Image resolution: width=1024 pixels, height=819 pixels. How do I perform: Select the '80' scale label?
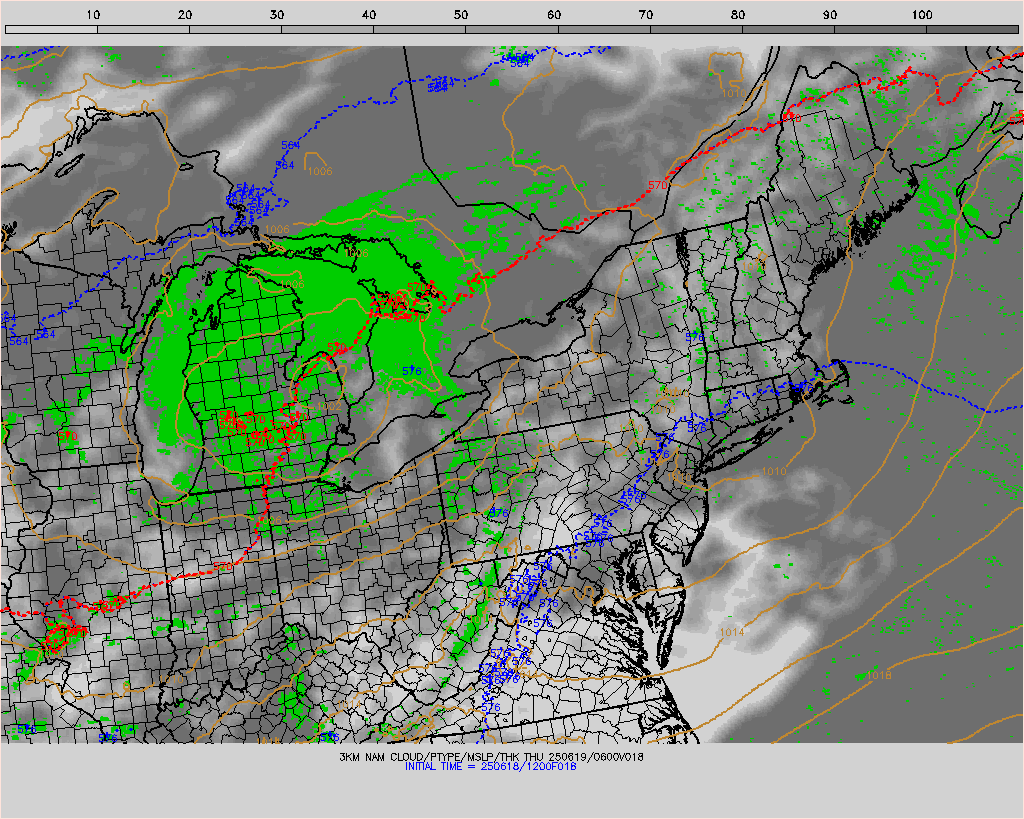click(738, 14)
